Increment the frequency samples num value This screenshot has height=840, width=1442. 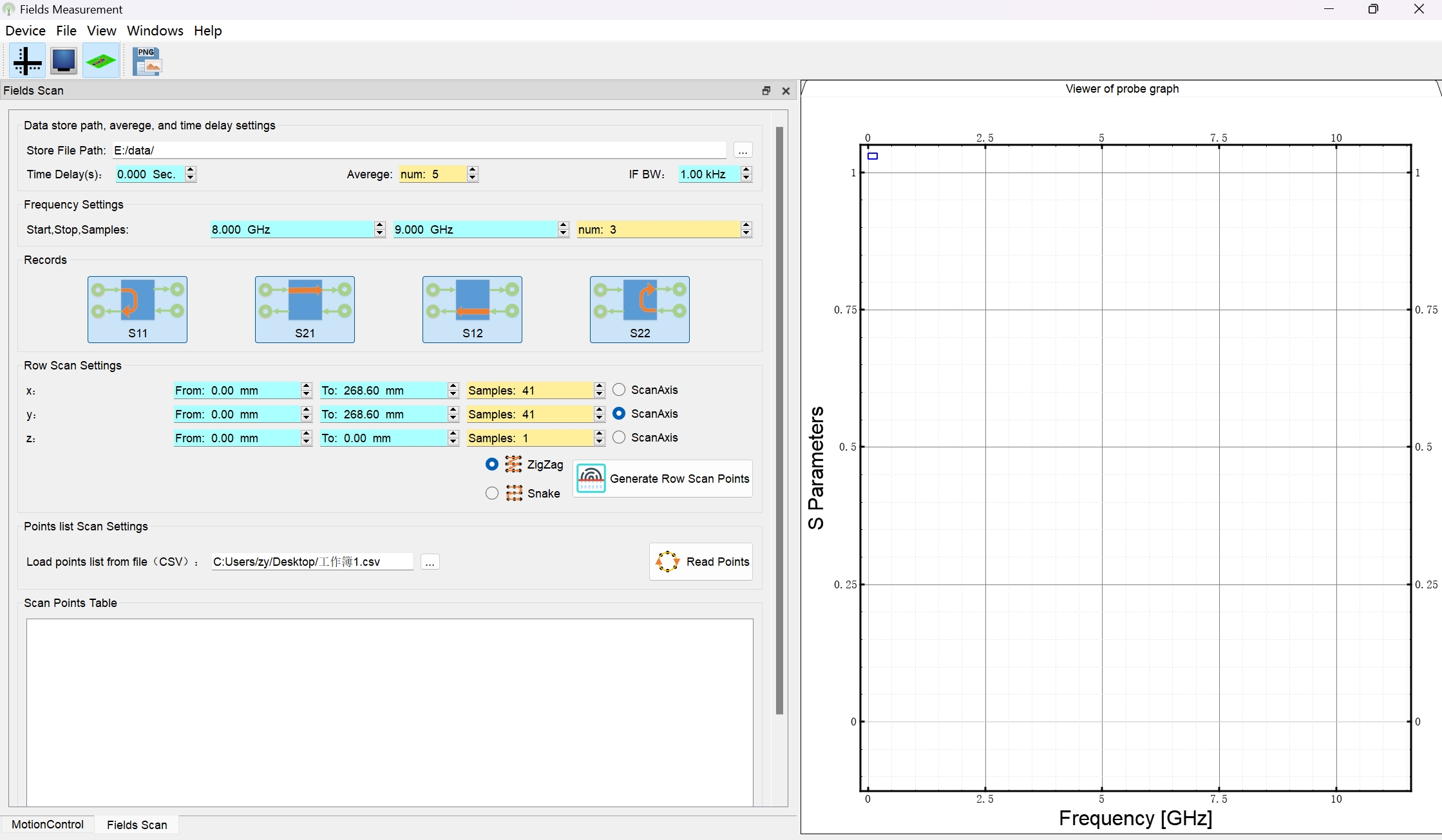[x=746, y=225]
